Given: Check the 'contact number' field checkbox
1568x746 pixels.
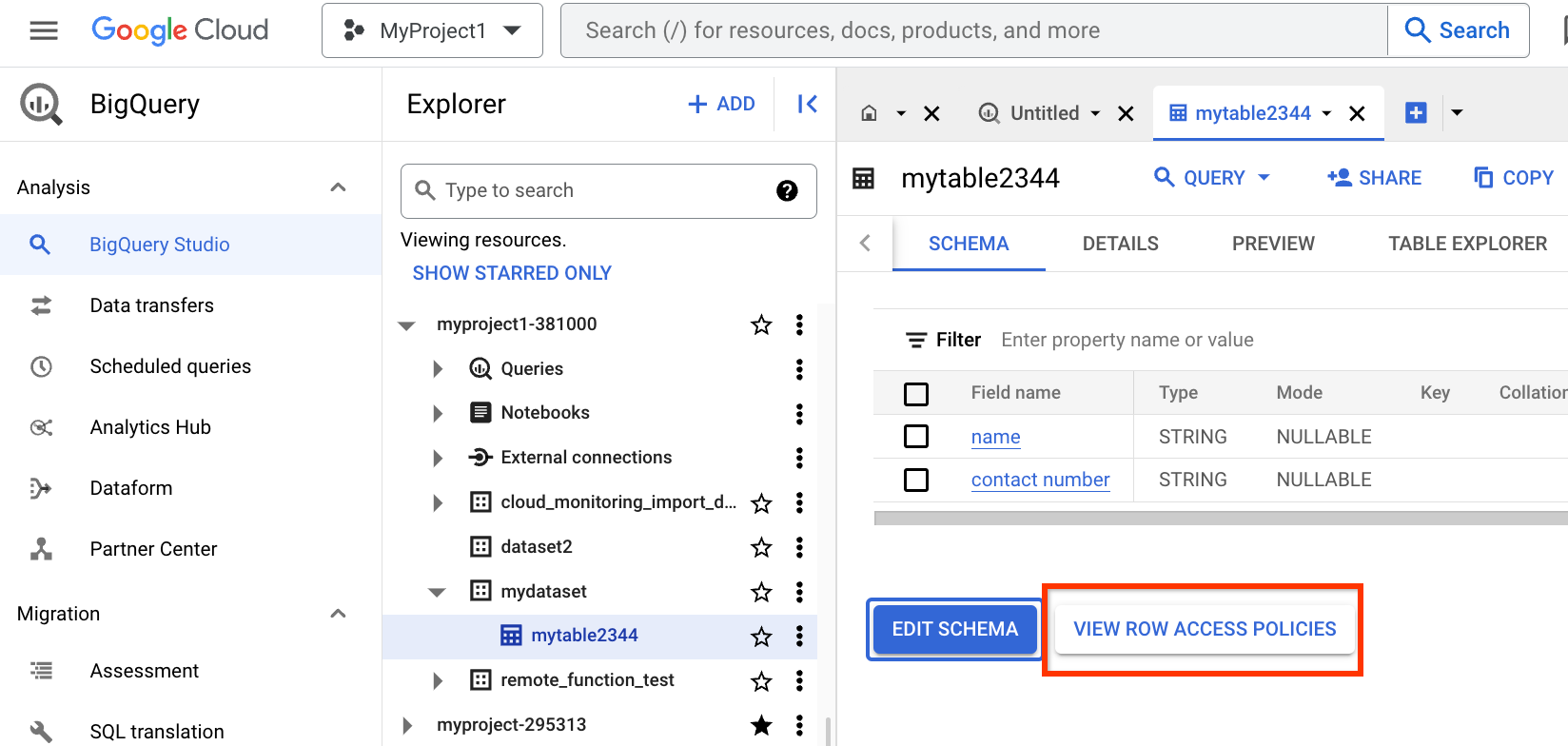Looking at the screenshot, I should [916, 480].
